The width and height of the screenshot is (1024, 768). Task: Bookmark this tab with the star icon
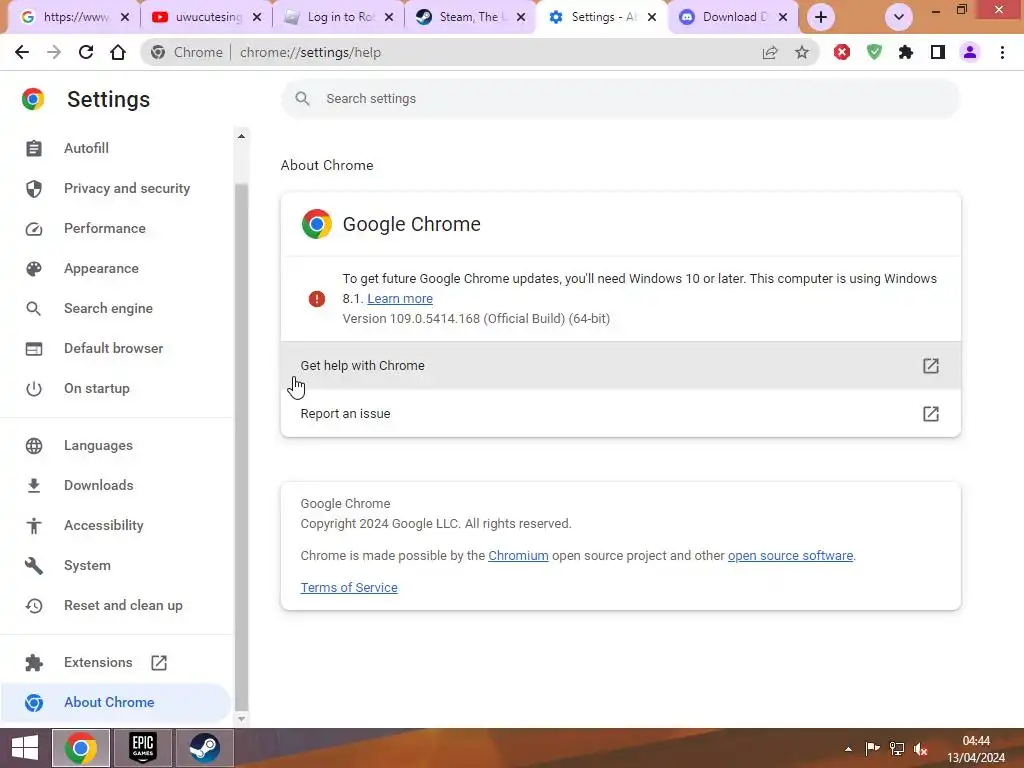point(802,52)
